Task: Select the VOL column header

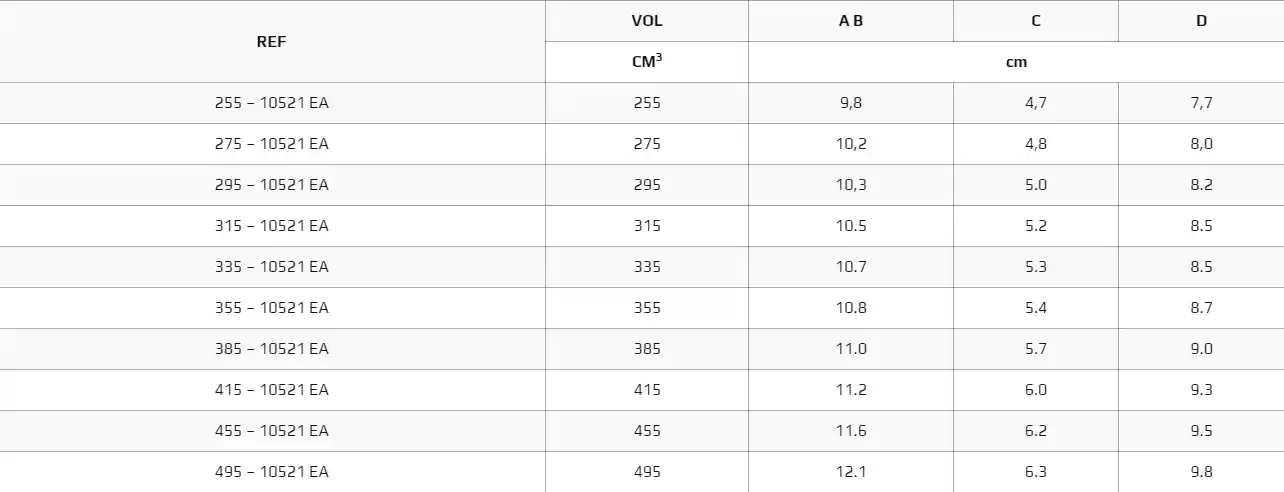Action: tap(647, 21)
